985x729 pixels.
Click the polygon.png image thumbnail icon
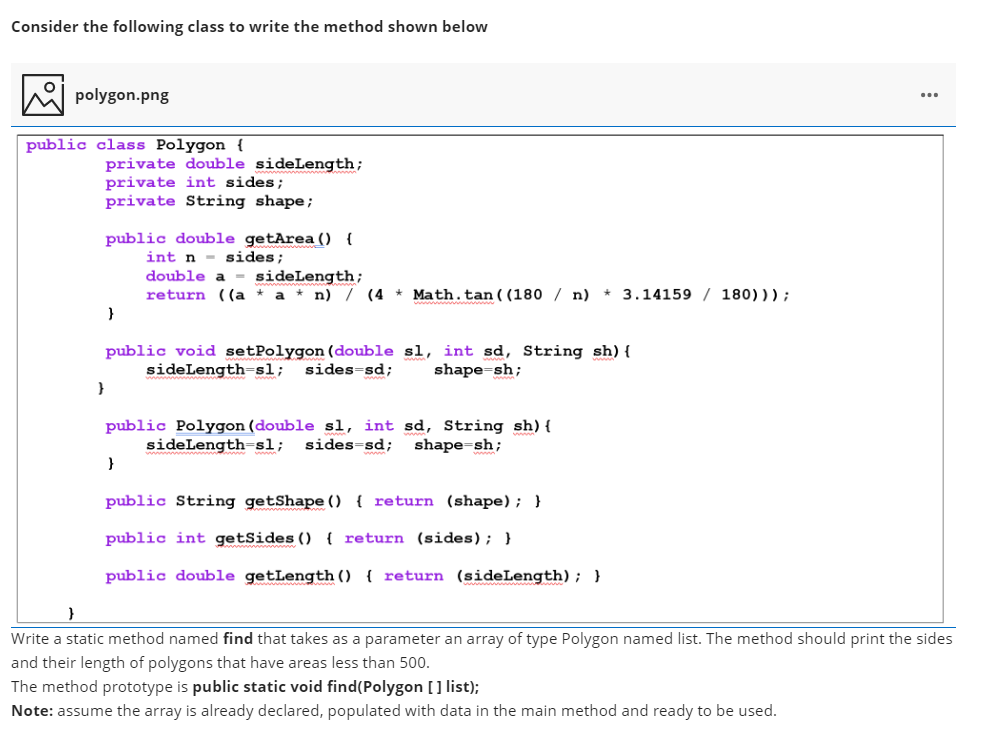pyautogui.click(x=42, y=94)
